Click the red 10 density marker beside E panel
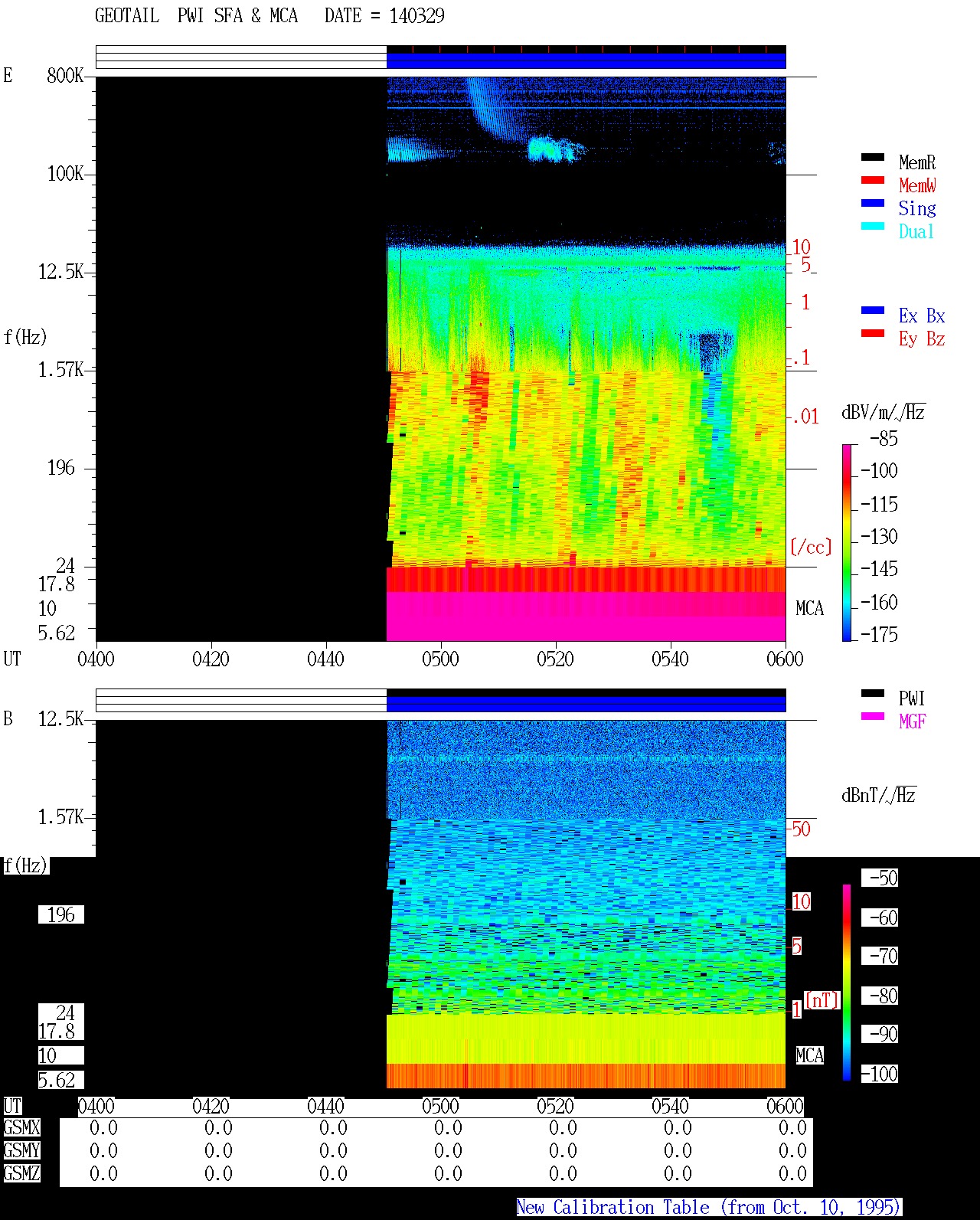The width and height of the screenshot is (980, 1220). click(801, 247)
